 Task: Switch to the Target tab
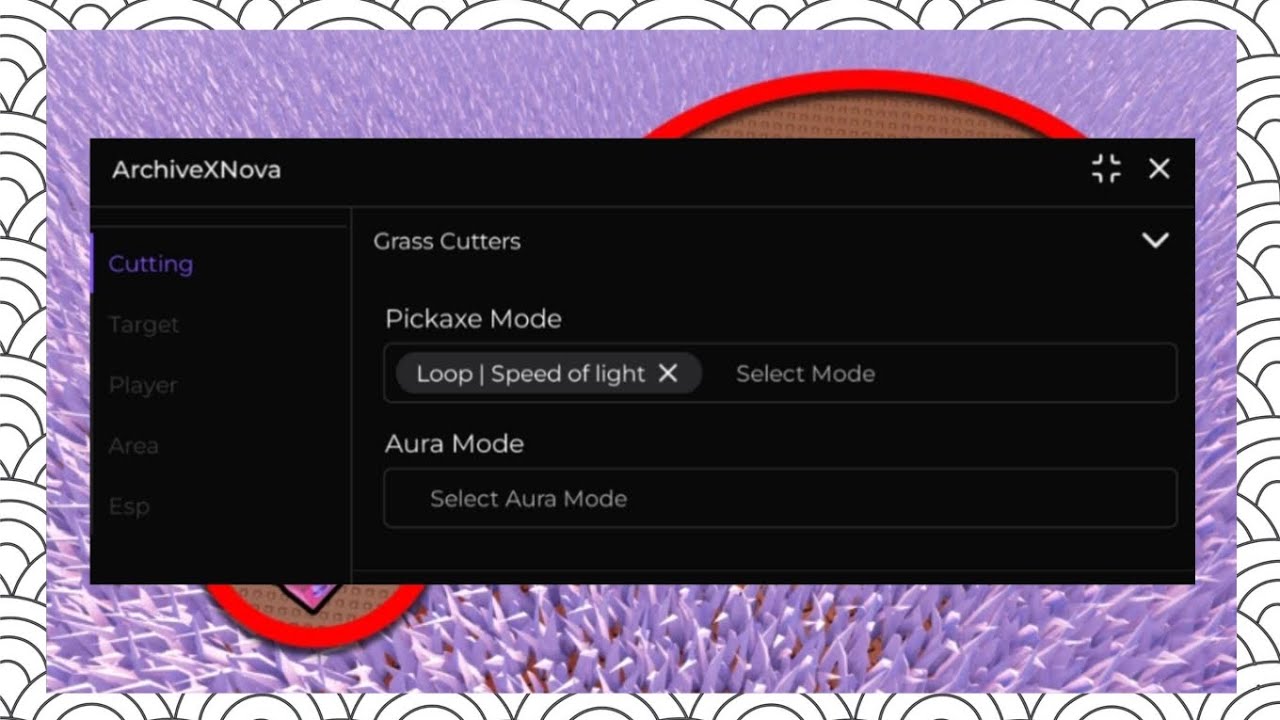coord(144,325)
